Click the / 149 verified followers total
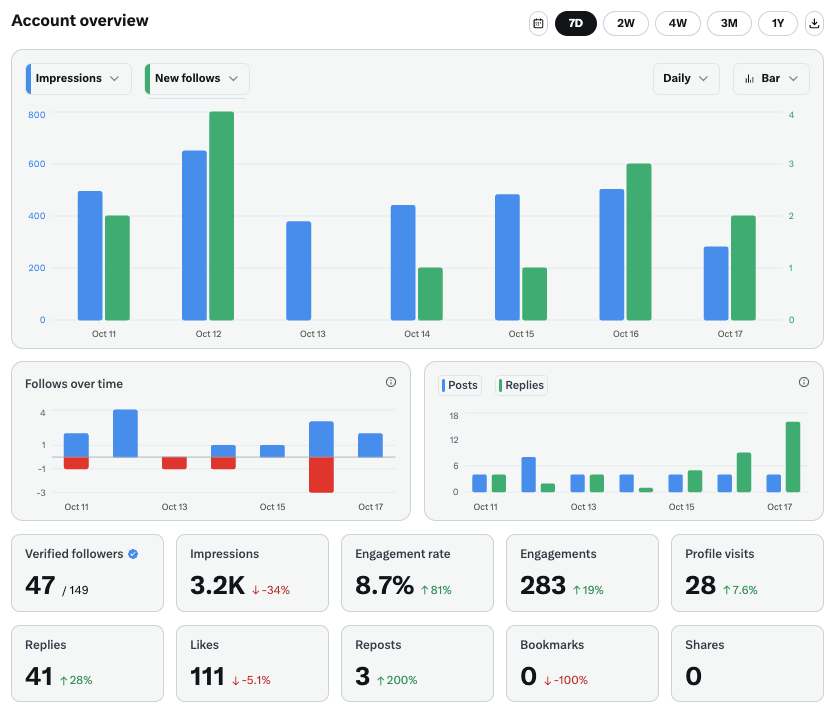833x720 pixels. pyautogui.click(x=75, y=590)
